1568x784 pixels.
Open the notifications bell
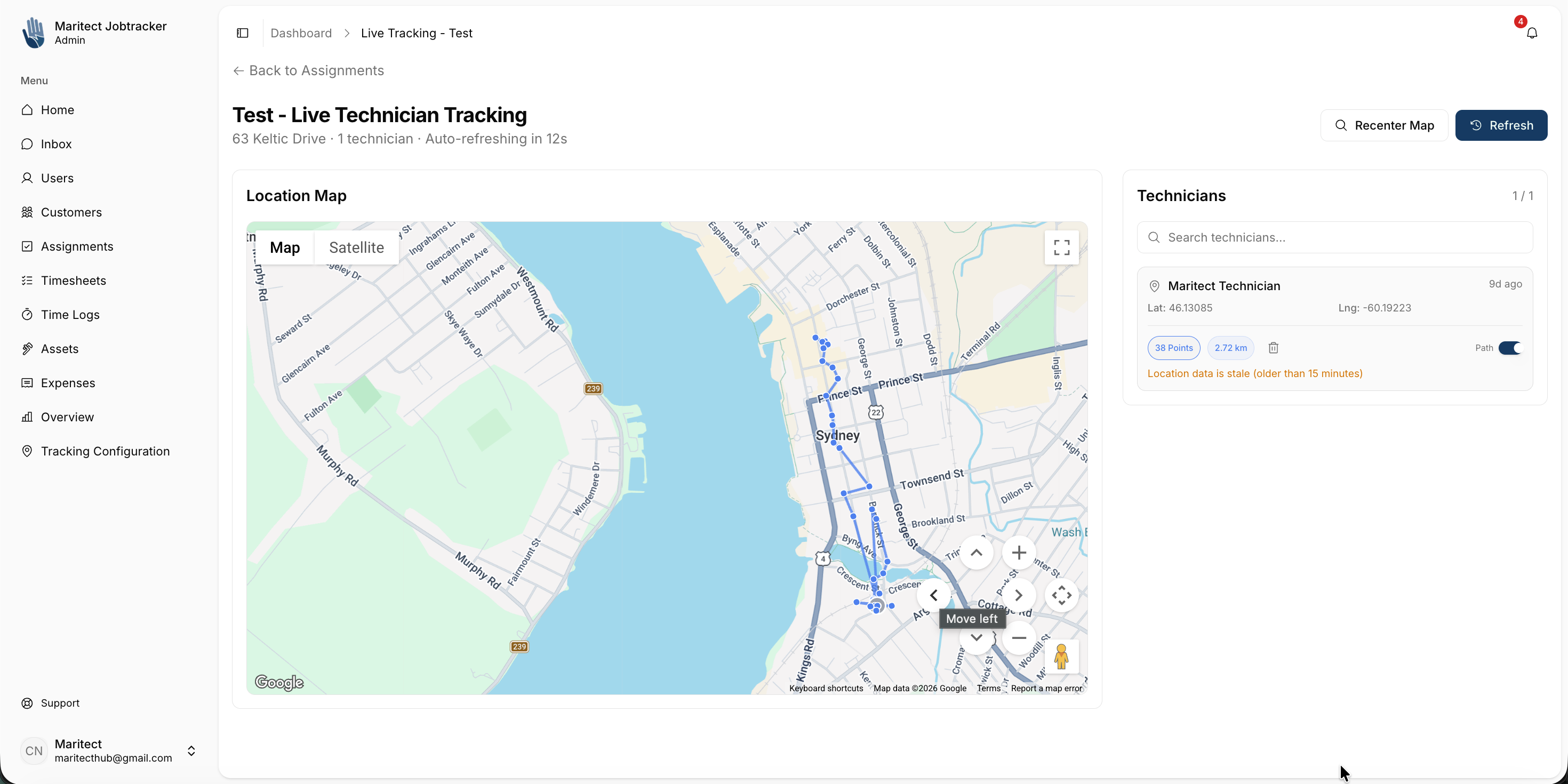click(1532, 33)
